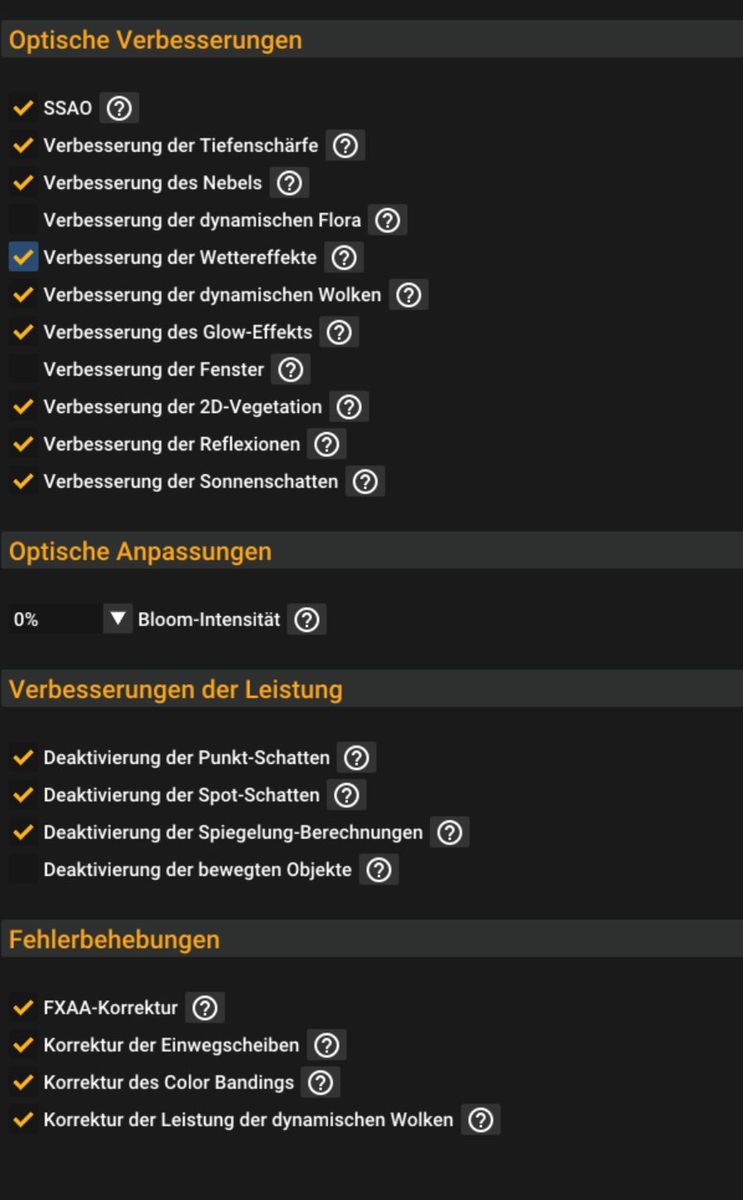Enable Verbesserung der dynamischen Flora checkbox
The height and width of the screenshot is (1200, 743).
click(x=23, y=220)
